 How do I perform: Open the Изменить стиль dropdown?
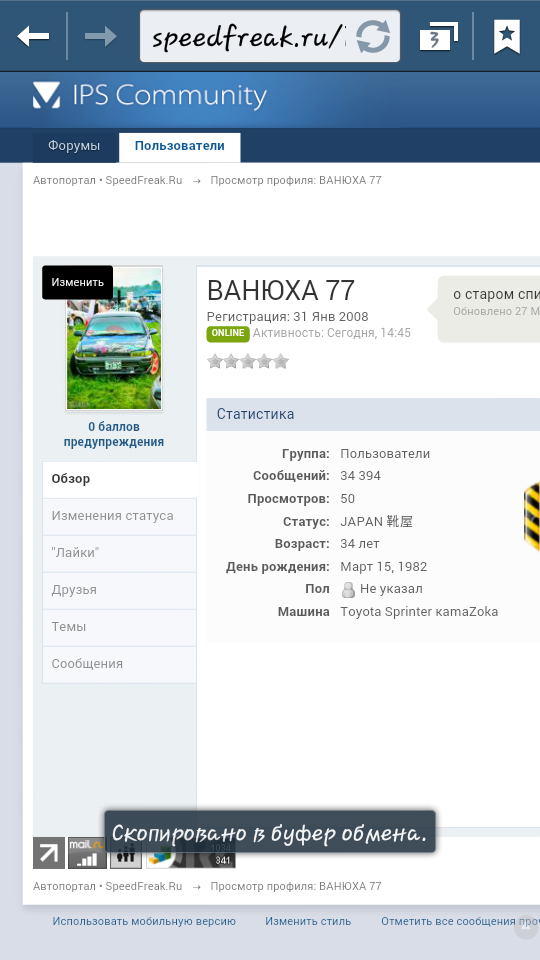click(x=308, y=921)
